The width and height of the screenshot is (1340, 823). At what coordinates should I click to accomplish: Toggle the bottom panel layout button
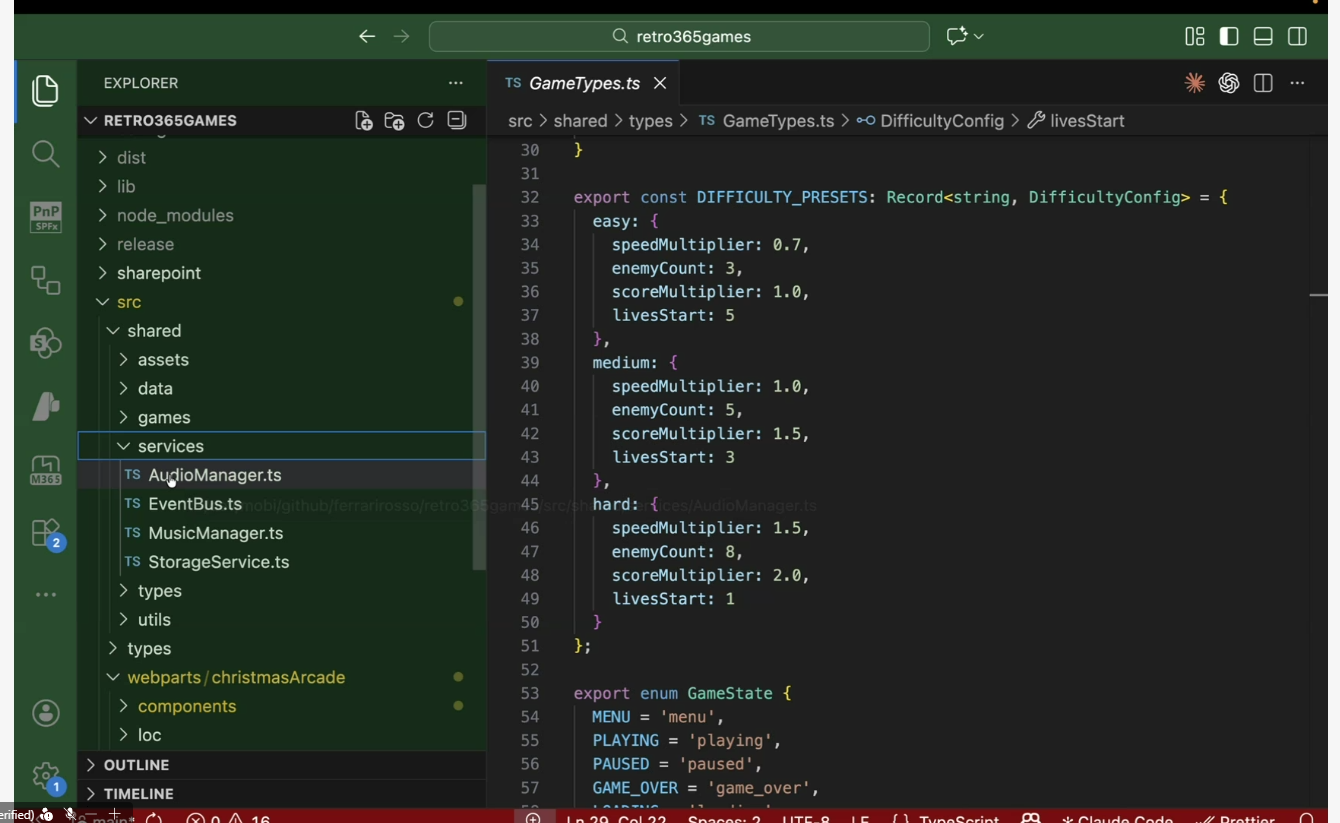pos(1263,37)
